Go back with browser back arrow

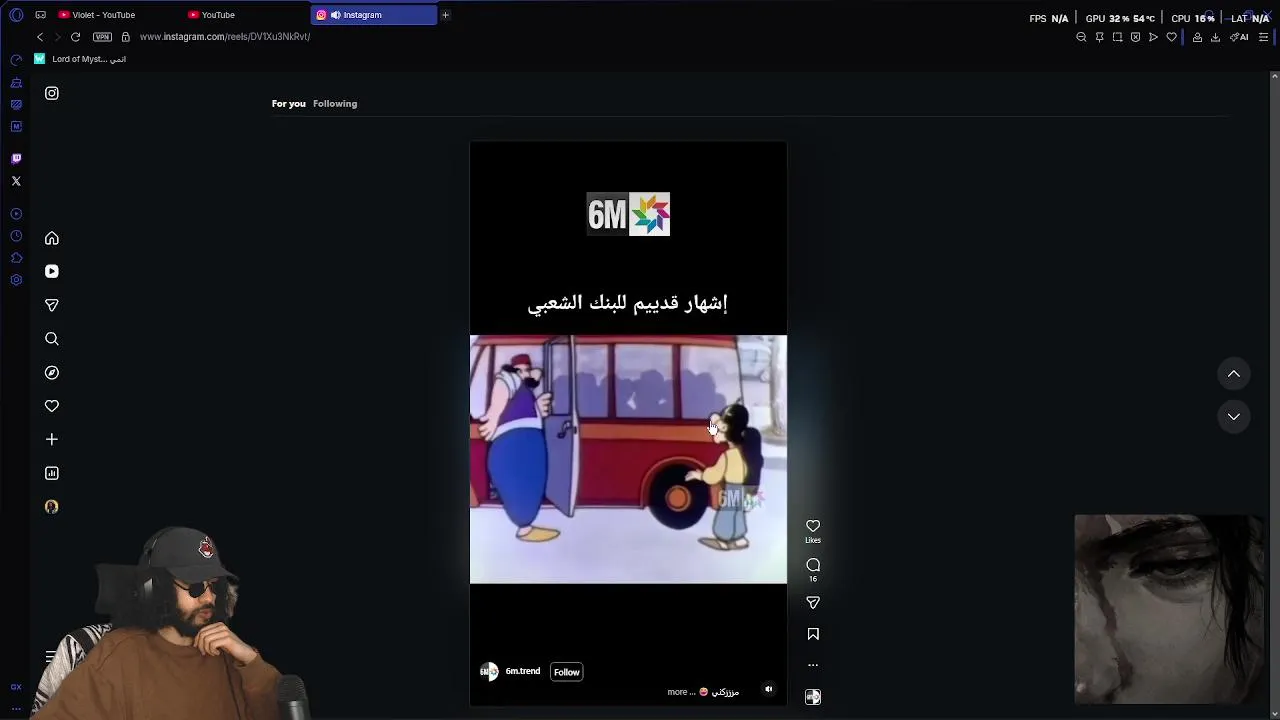pos(40,37)
